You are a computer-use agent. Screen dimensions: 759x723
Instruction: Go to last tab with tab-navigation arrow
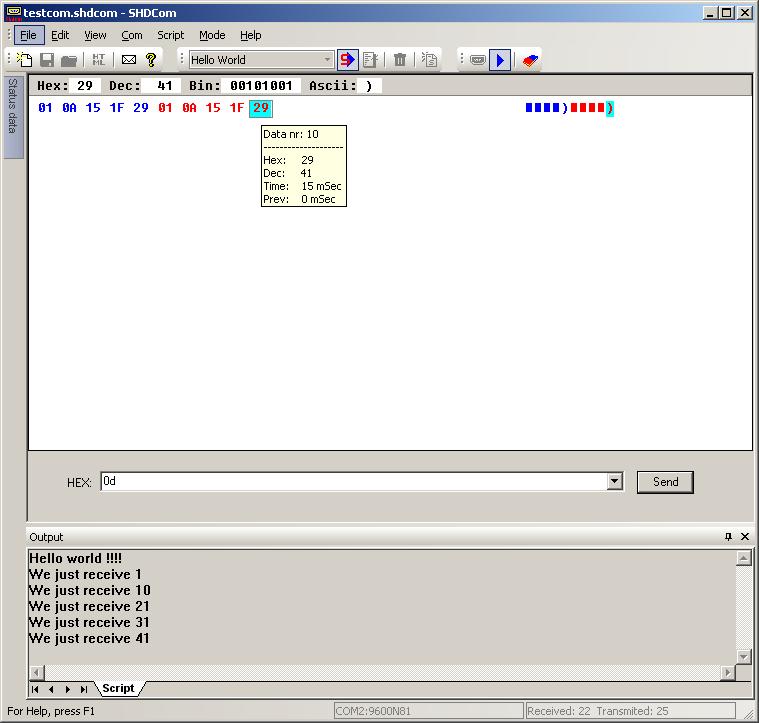coord(84,689)
